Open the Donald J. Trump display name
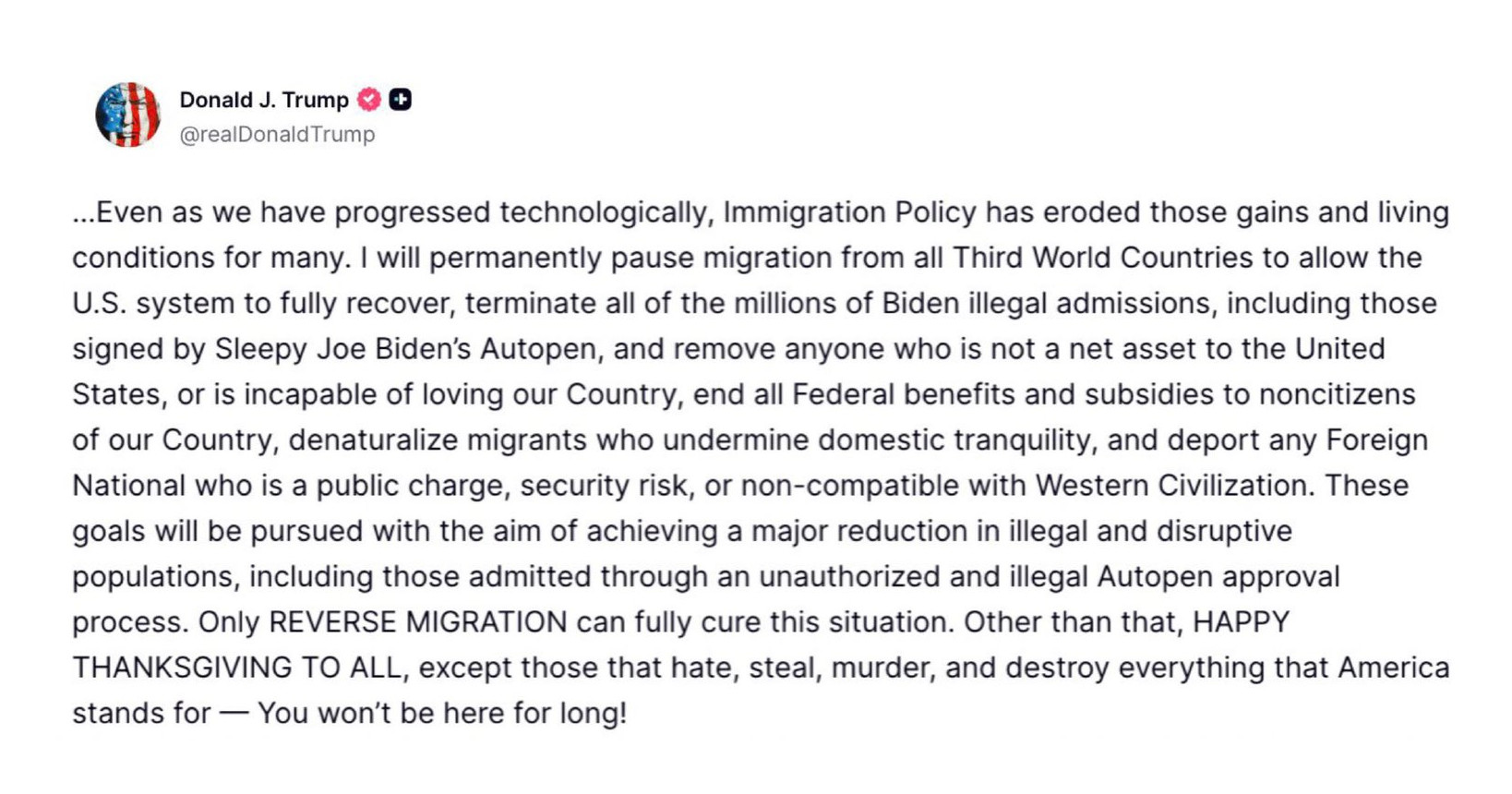The width and height of the screenshot is (1512, 794). (264, 100)
